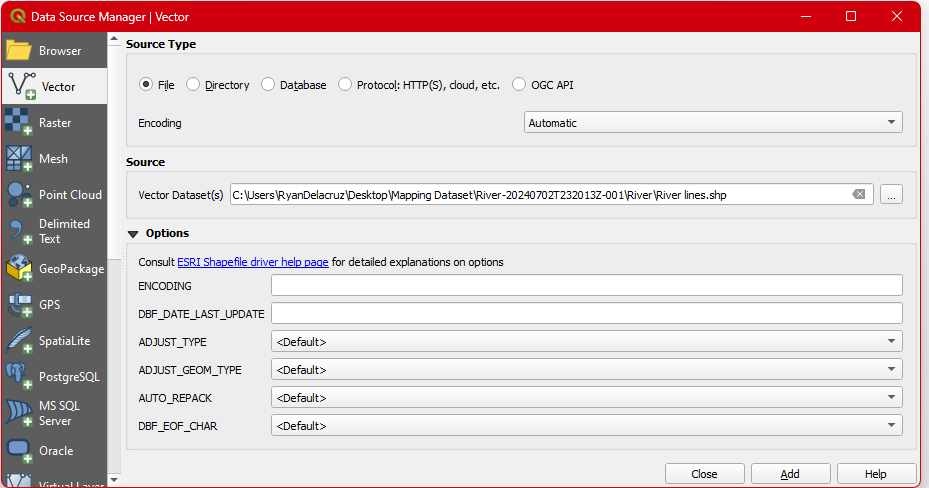Select the Directory radio button
Viewport: 929px width, 488px height.
coord(194,85)
